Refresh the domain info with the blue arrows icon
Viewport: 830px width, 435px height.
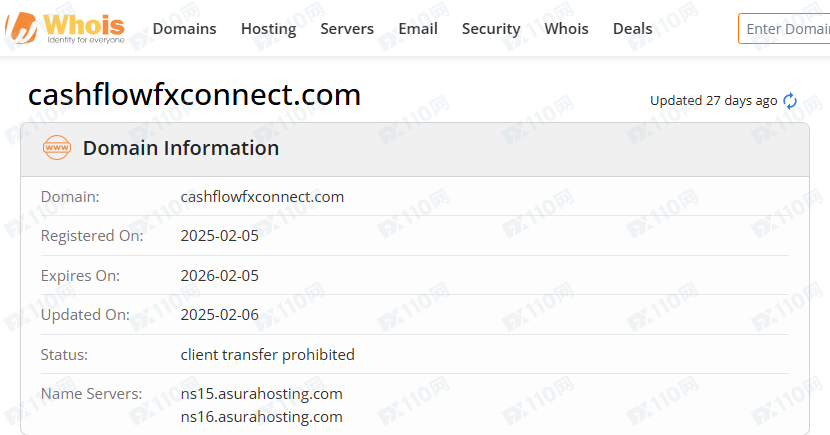tap(790, 101)
